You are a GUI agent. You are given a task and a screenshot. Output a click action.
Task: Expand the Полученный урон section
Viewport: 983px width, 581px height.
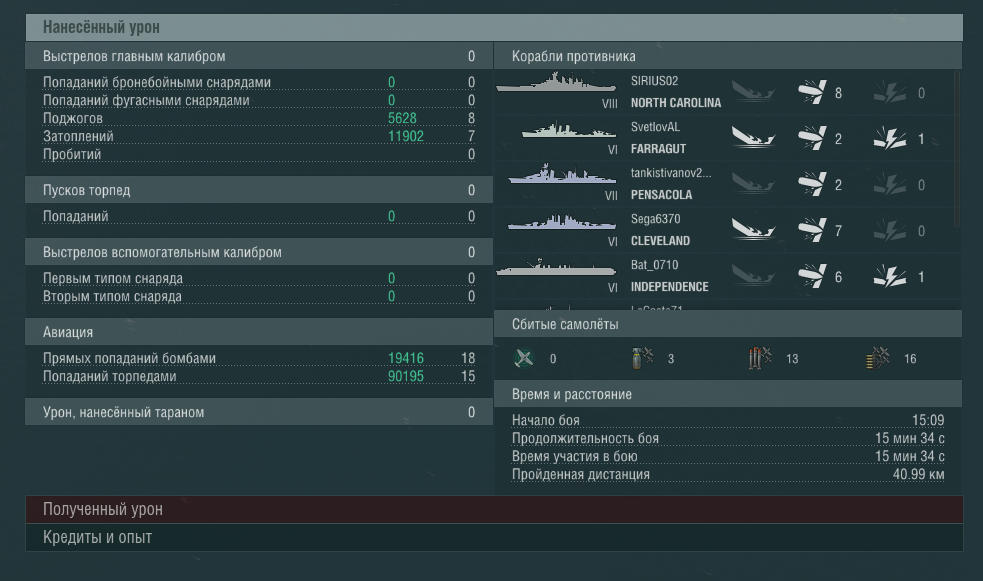pyautogui.click(x=494, y=509)
